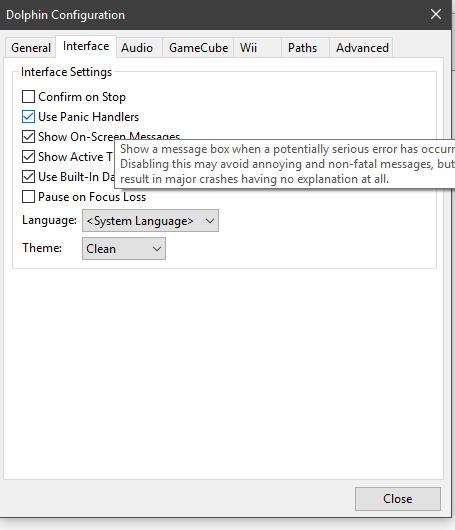The image size is (455, 530).
Task: Switch to the Audio tab
Action: point(137,48)
